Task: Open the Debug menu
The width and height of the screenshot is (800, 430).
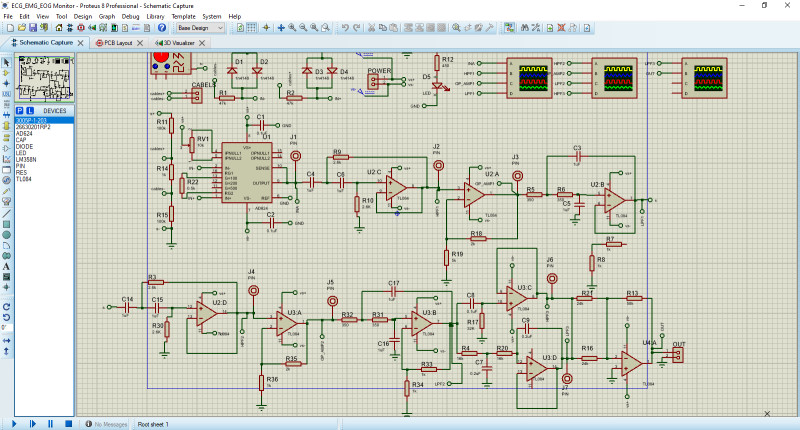Action: [x=130, y=17]
